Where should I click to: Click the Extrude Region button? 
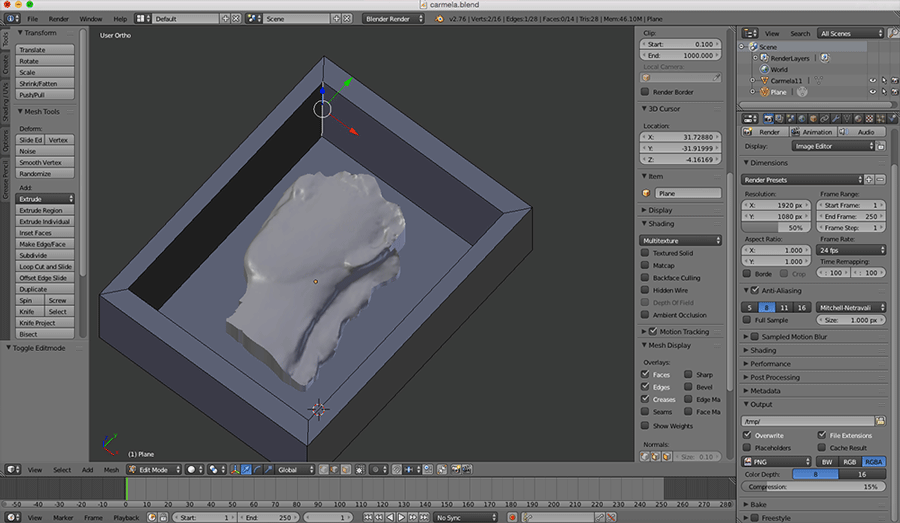[45, 210]
